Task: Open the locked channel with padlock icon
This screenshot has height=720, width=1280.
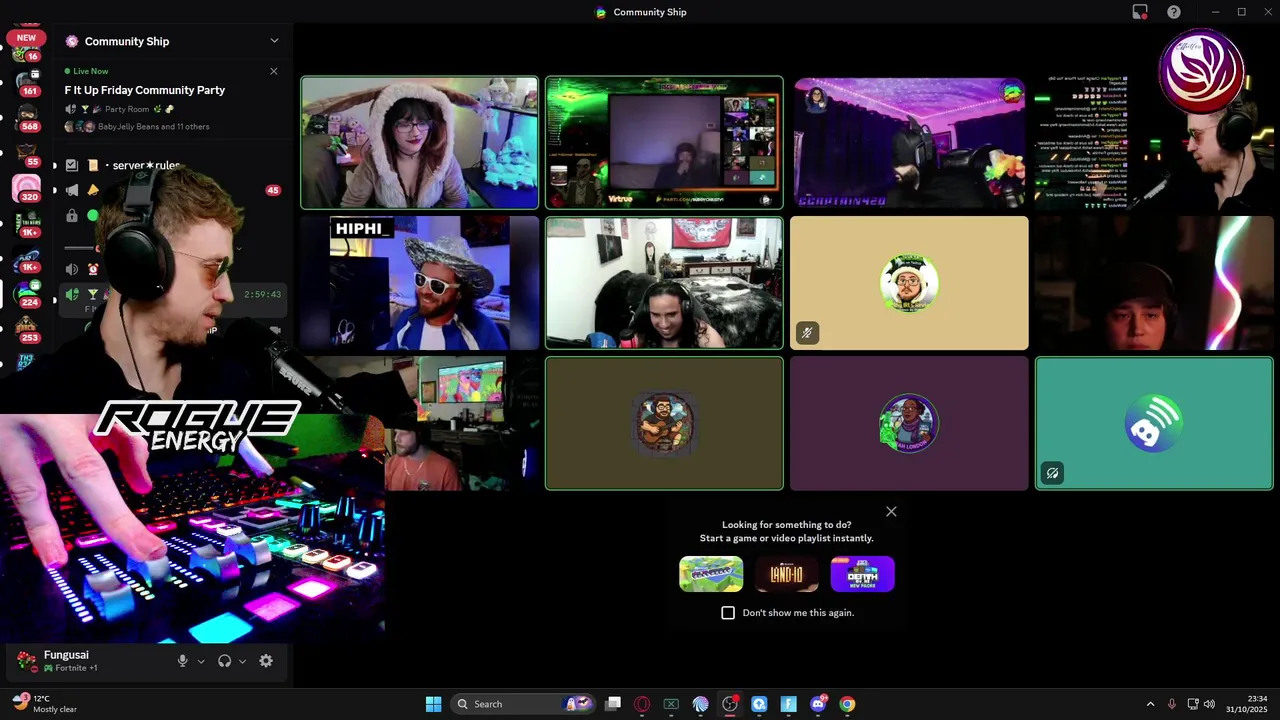Action: click(x=72, y=215)
